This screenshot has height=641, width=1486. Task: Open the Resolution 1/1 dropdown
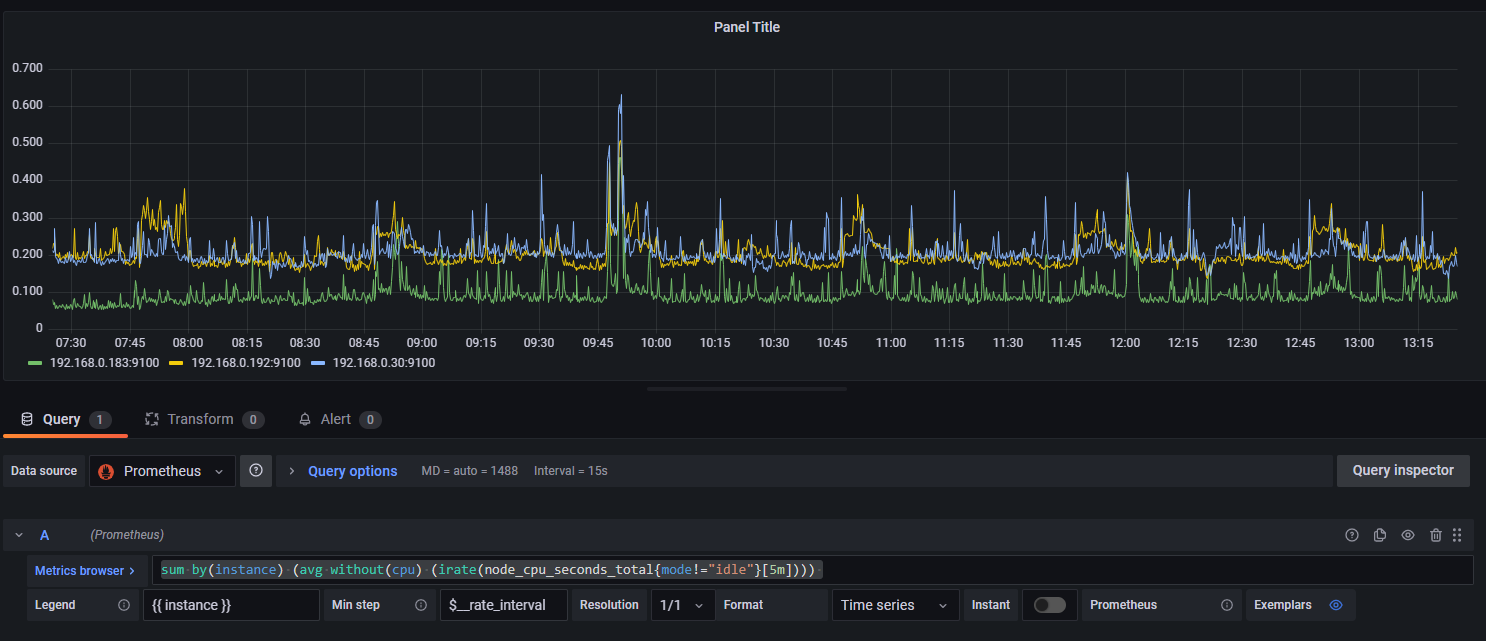683,605
